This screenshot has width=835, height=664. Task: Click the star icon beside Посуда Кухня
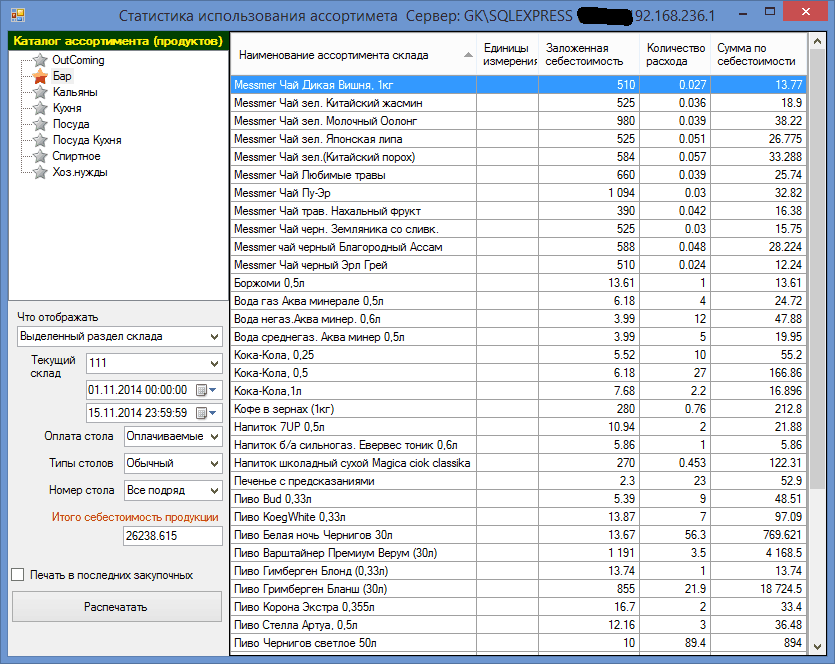[40, 140]
